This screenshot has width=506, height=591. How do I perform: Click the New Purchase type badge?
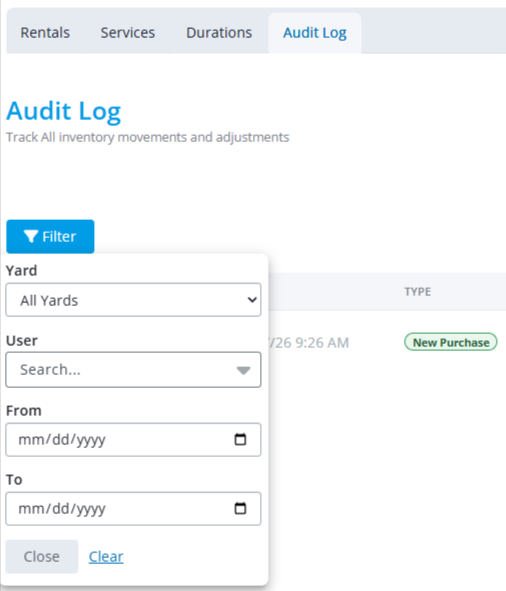[x=451, y=342]
